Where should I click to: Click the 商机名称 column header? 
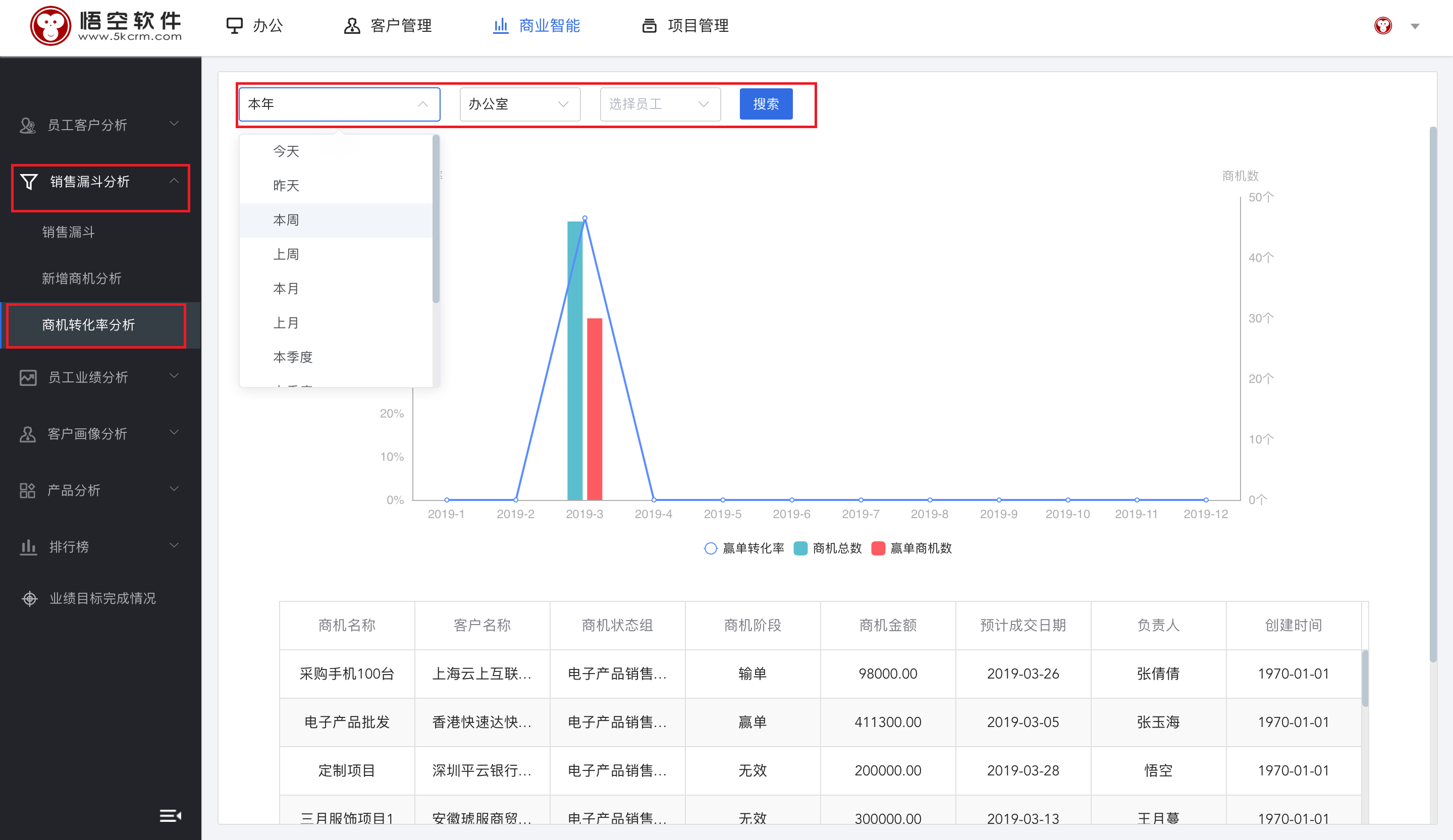click(x=347, y=626)
